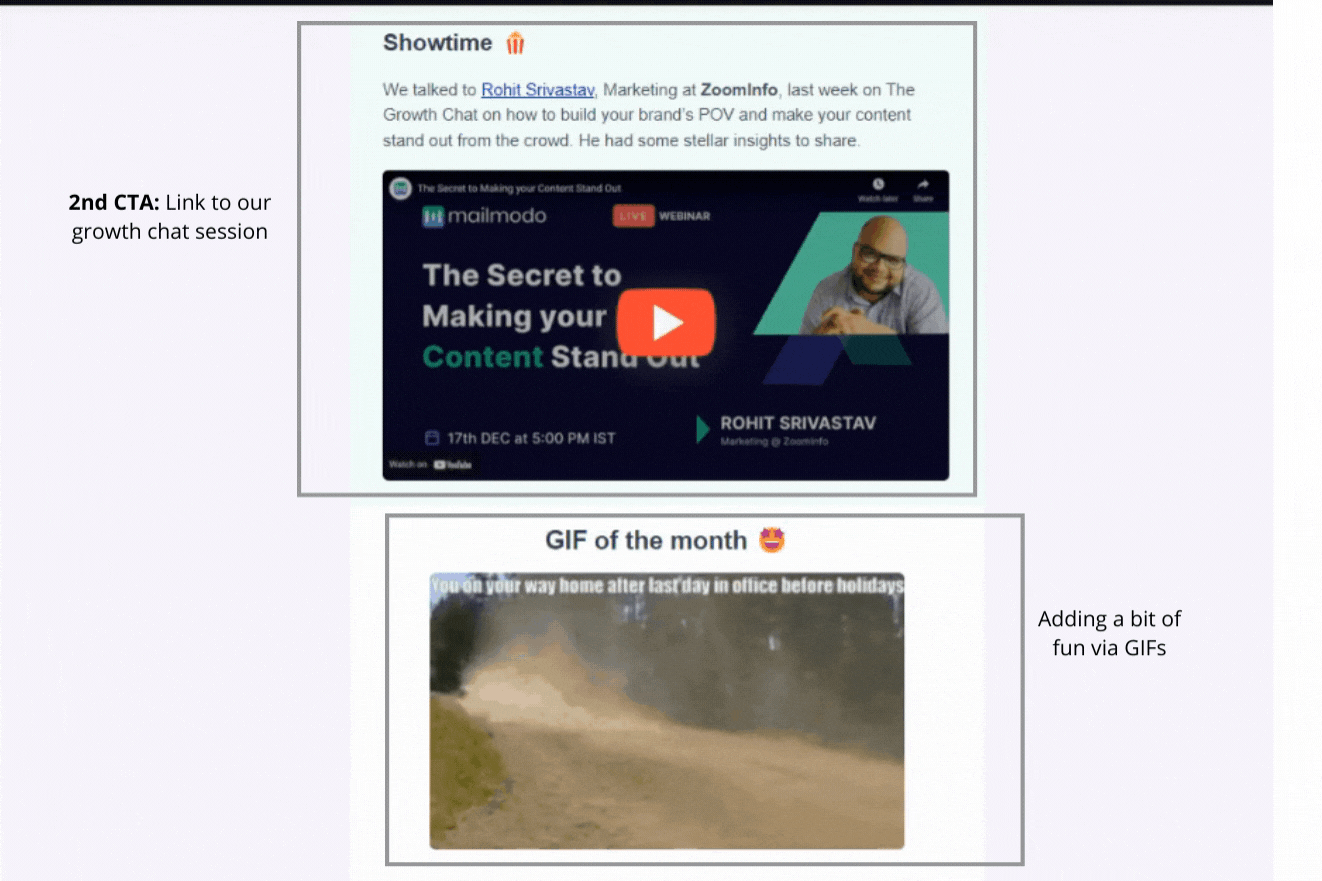The width and height of the screenshot is (1322, 881).
Task: Click the GIF caption about holidays
Action: 667,586
